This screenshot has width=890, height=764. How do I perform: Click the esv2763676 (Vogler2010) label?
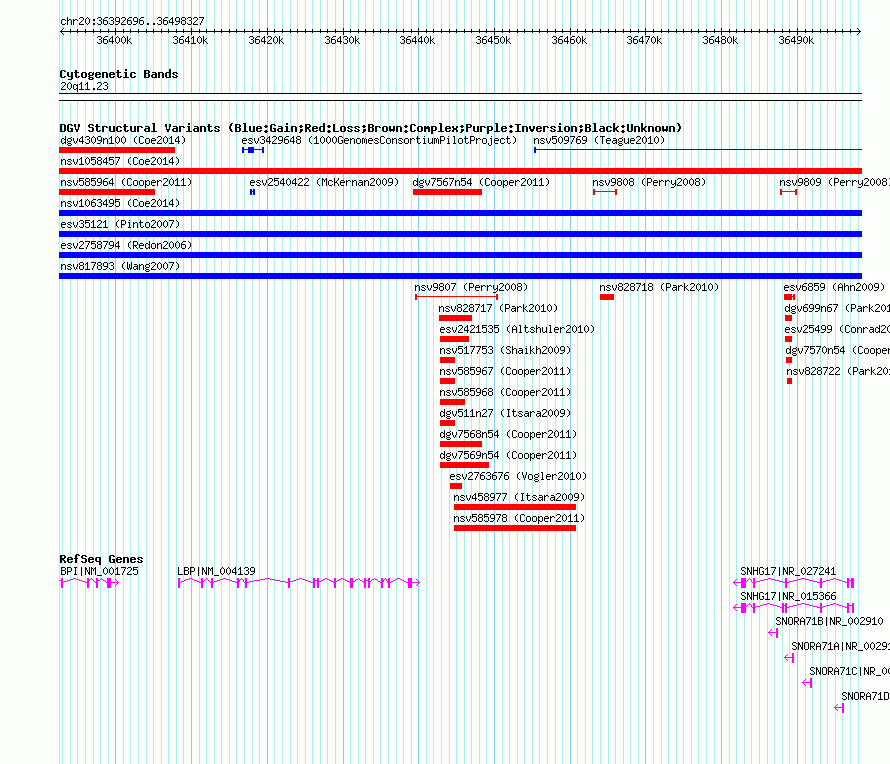point(518,476)
